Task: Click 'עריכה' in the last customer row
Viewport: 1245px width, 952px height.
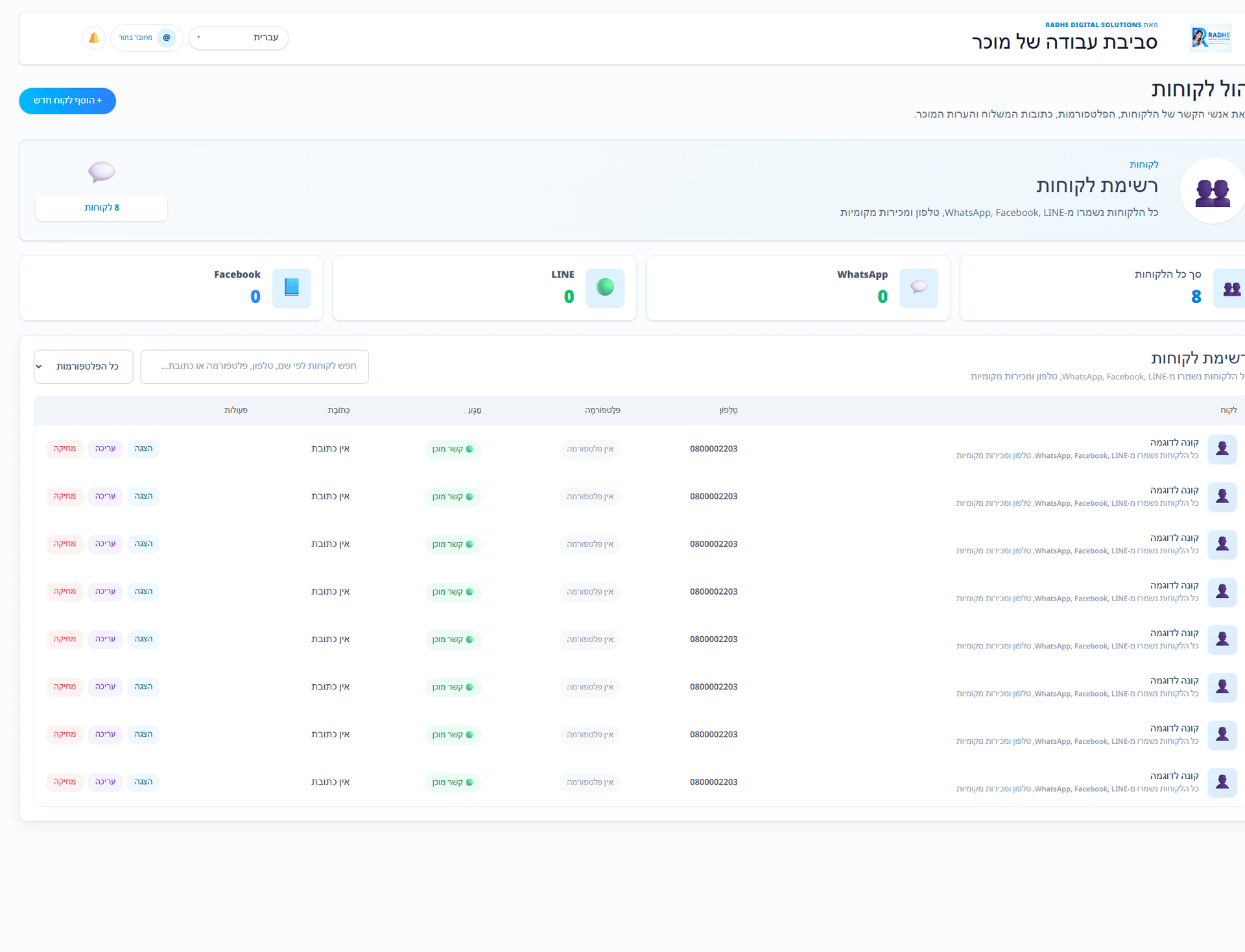Action: 105,782
